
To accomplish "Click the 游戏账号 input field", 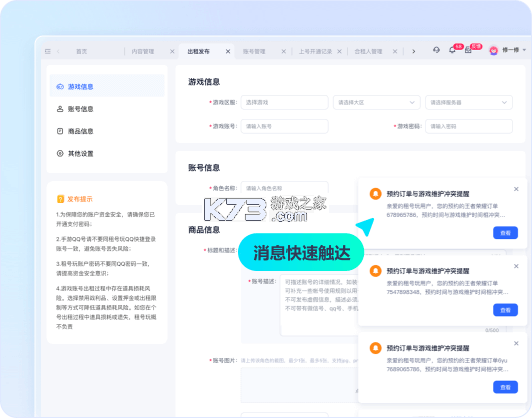I will [x=284, y=126].
